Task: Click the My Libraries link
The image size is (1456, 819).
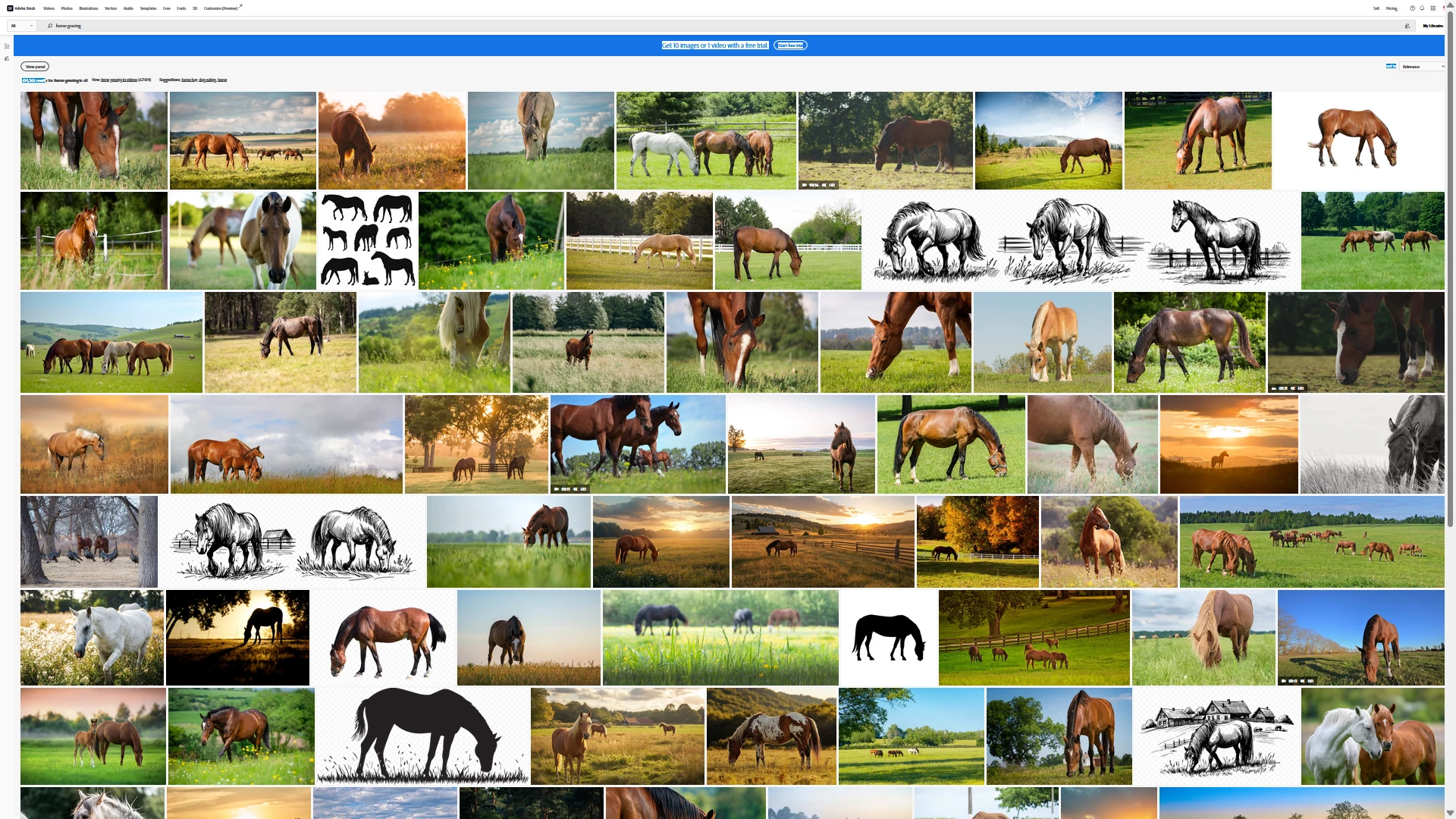Action: (1432, 26)
